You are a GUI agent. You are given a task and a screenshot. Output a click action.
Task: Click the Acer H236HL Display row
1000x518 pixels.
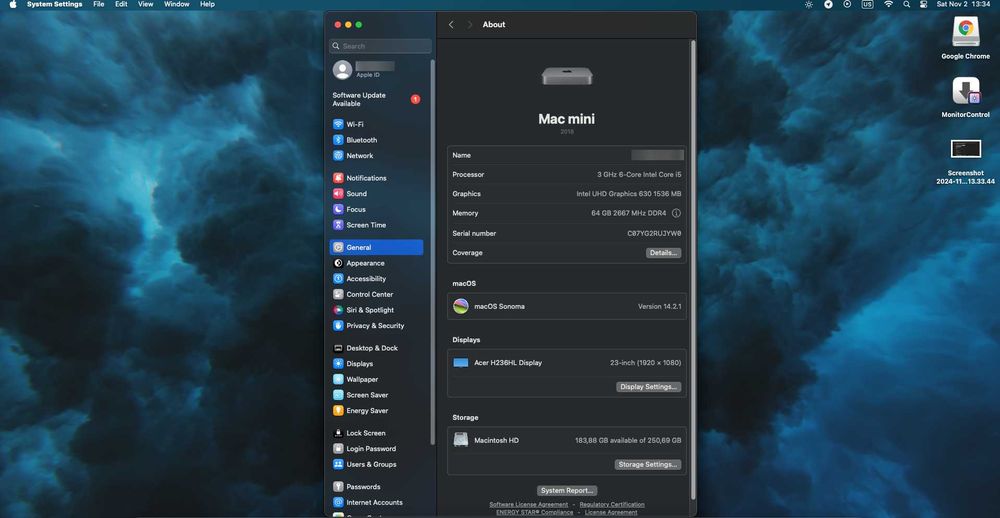(x=567, y=362)
